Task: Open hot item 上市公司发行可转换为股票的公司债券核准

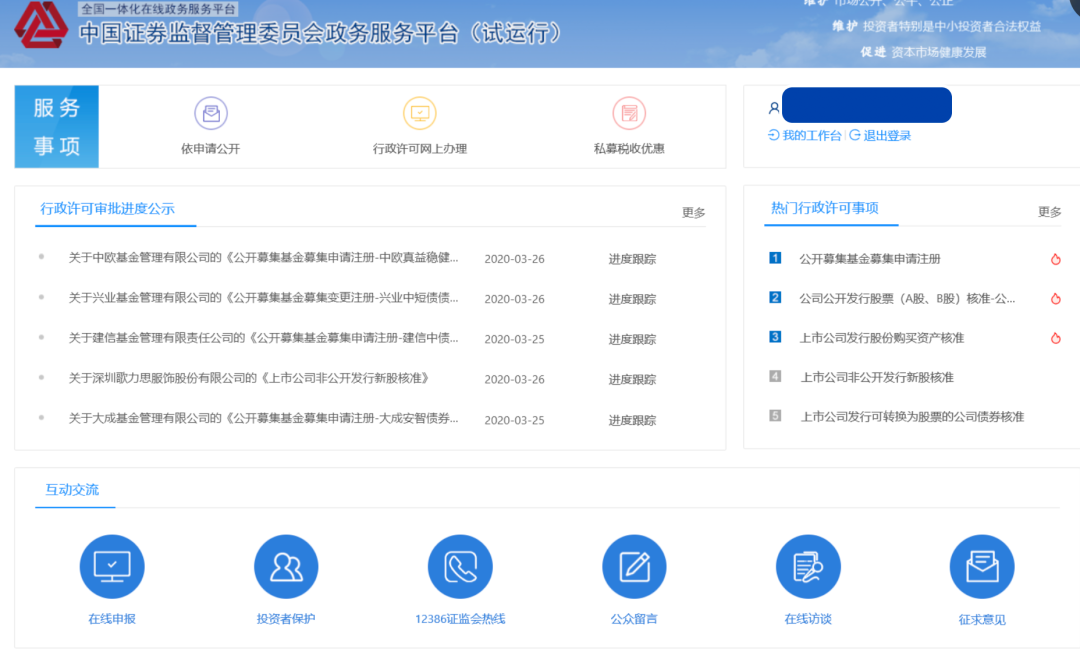Action: pyautogui.click(x=912, y=417)
